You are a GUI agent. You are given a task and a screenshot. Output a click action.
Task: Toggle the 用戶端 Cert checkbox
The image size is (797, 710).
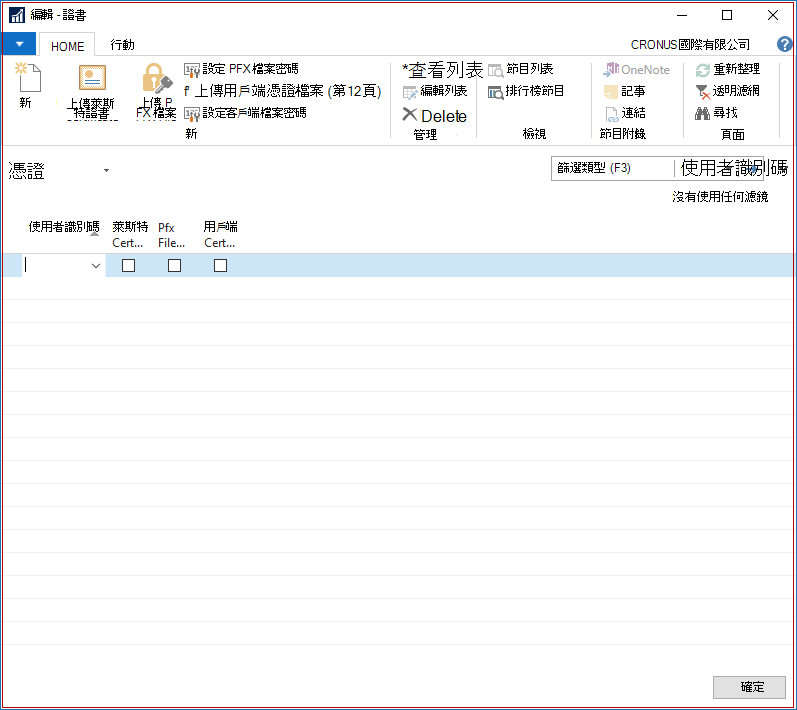221,266
